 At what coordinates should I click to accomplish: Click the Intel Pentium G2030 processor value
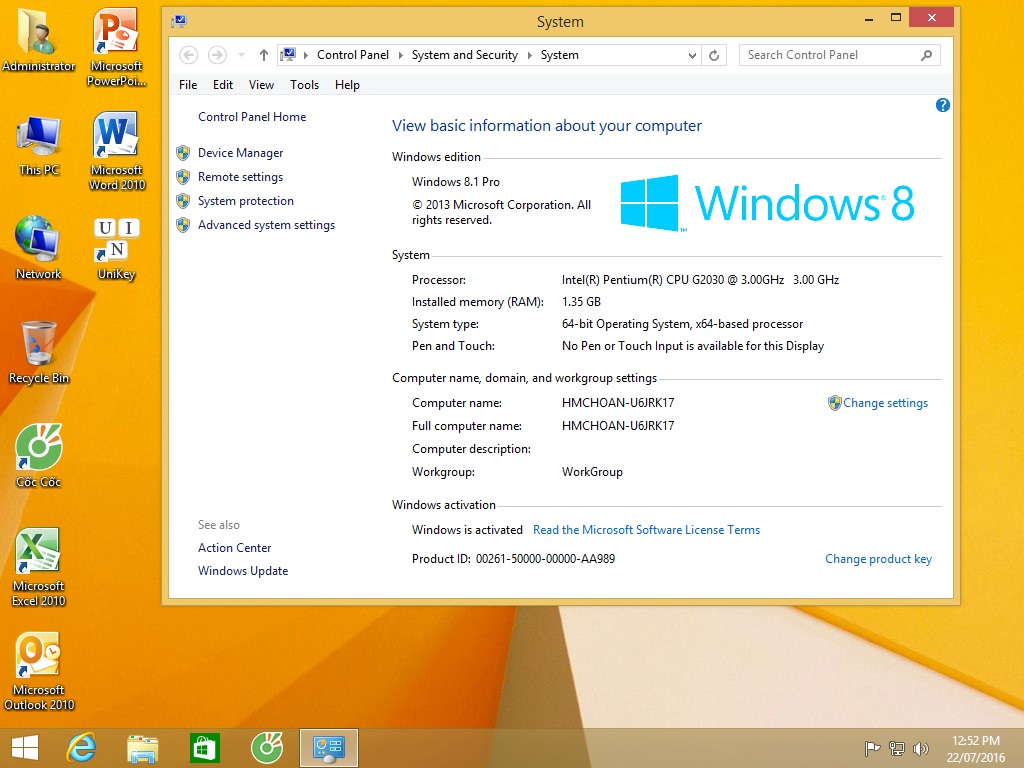(700, 280)
